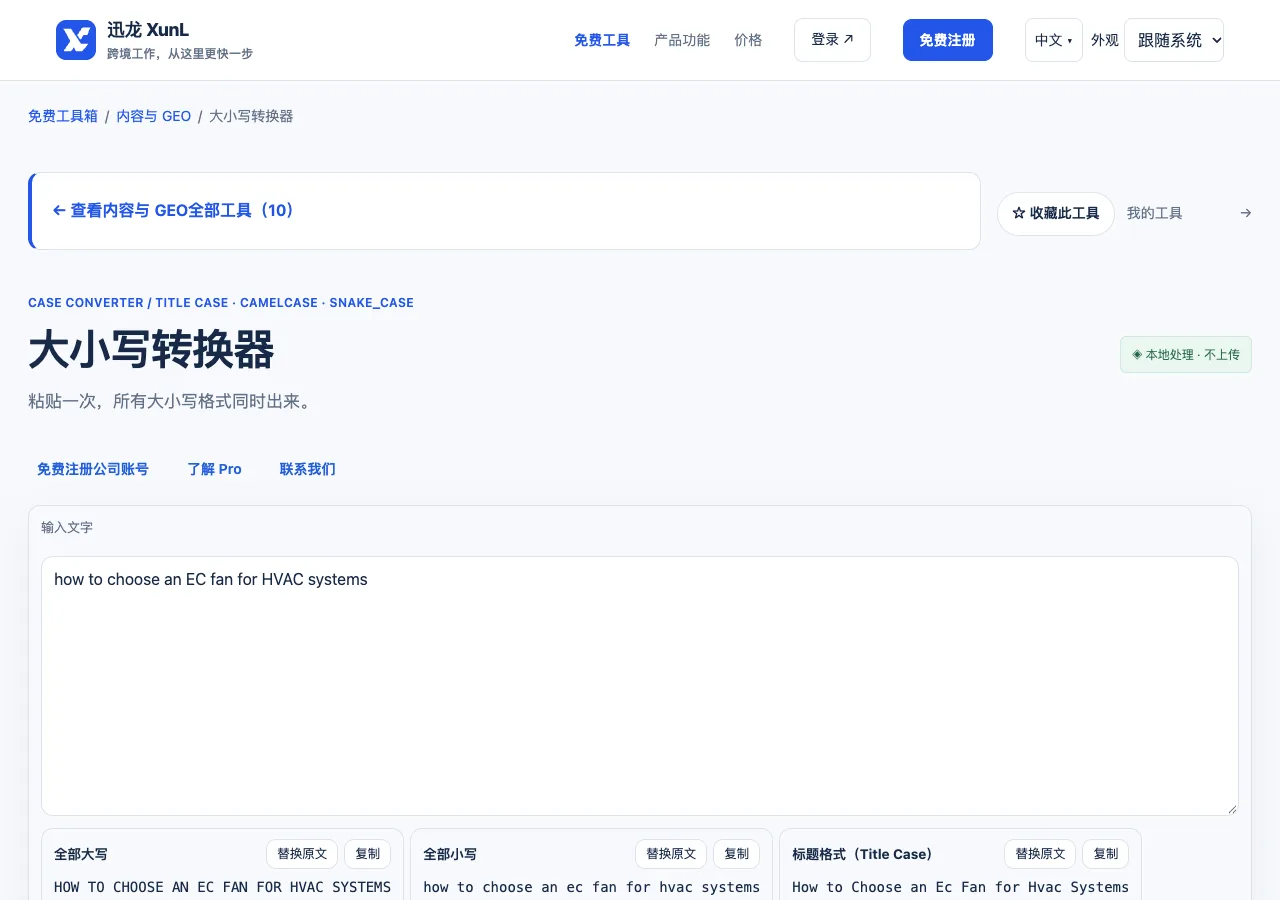Open 内容与 GEO breadcrumb link
Image resolution: width=1280 pixels, height=900 pixels.
coord(153,116)
